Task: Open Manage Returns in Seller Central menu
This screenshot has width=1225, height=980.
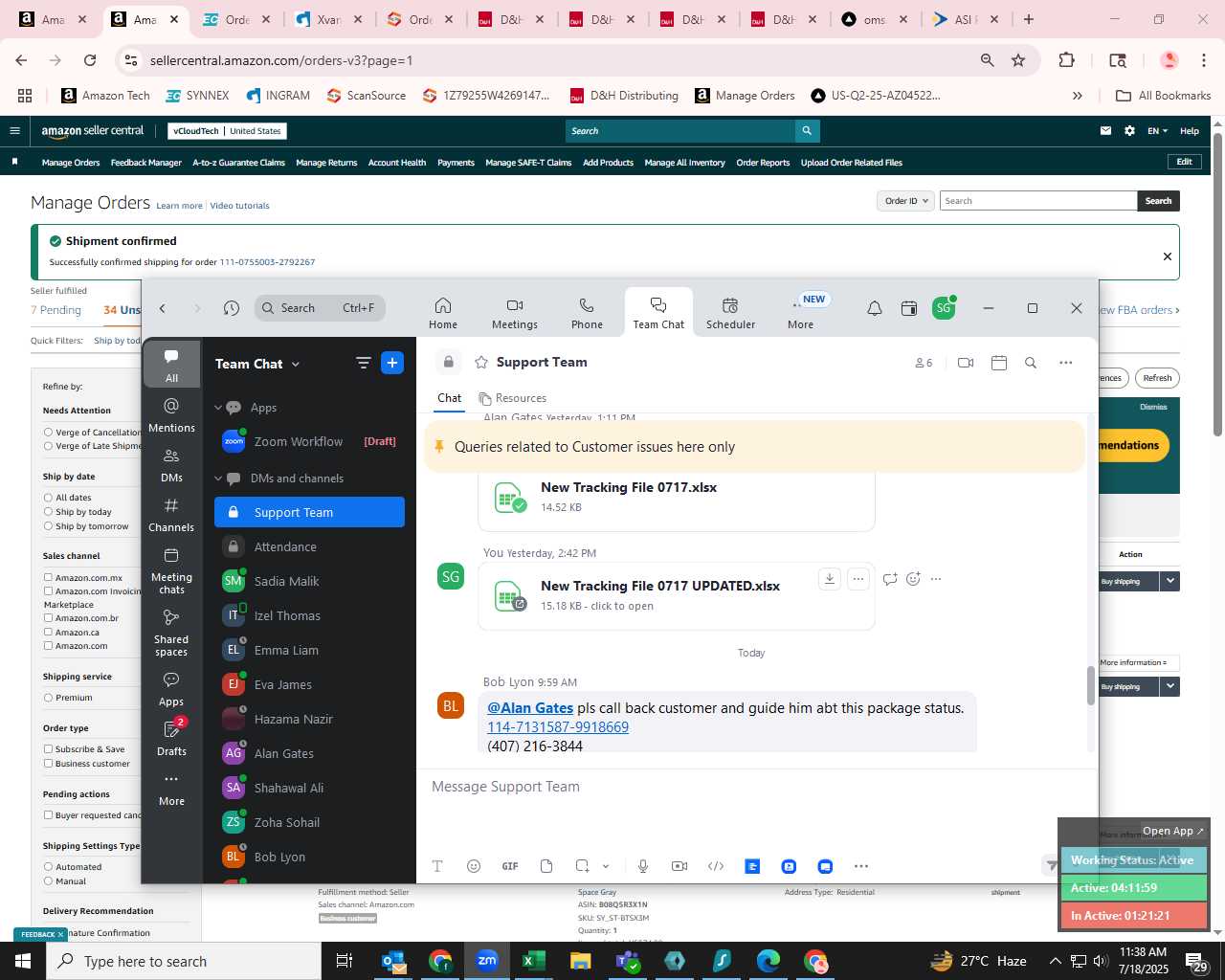Action: pos(326,163)
